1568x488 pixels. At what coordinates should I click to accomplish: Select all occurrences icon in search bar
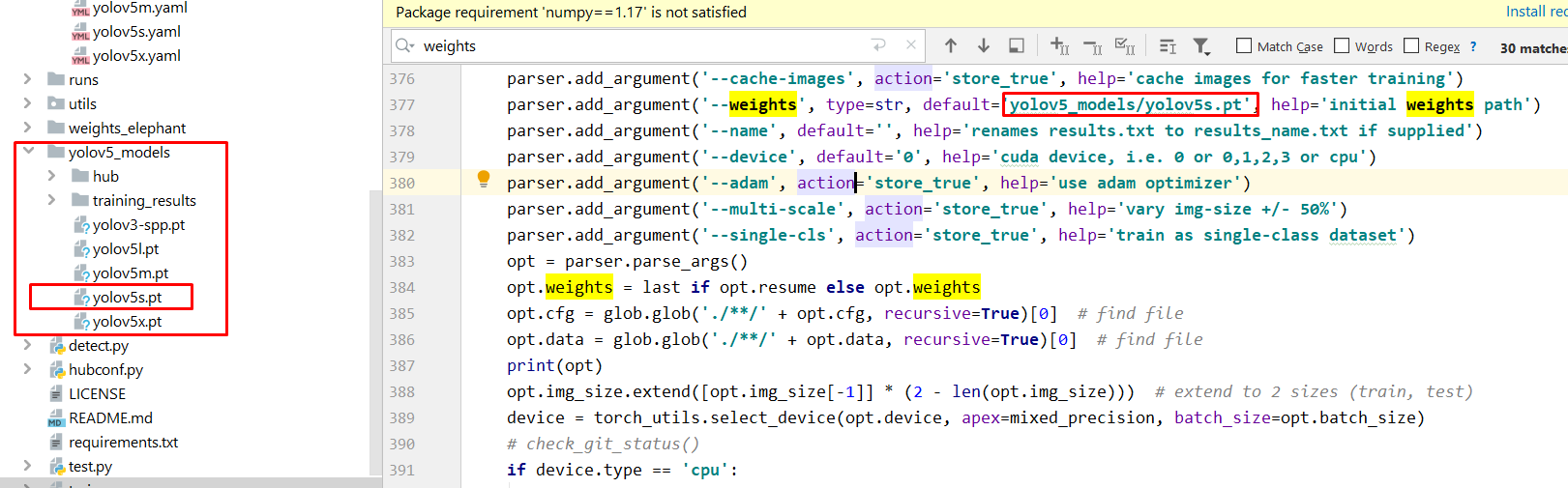(x=1125, y=45)
